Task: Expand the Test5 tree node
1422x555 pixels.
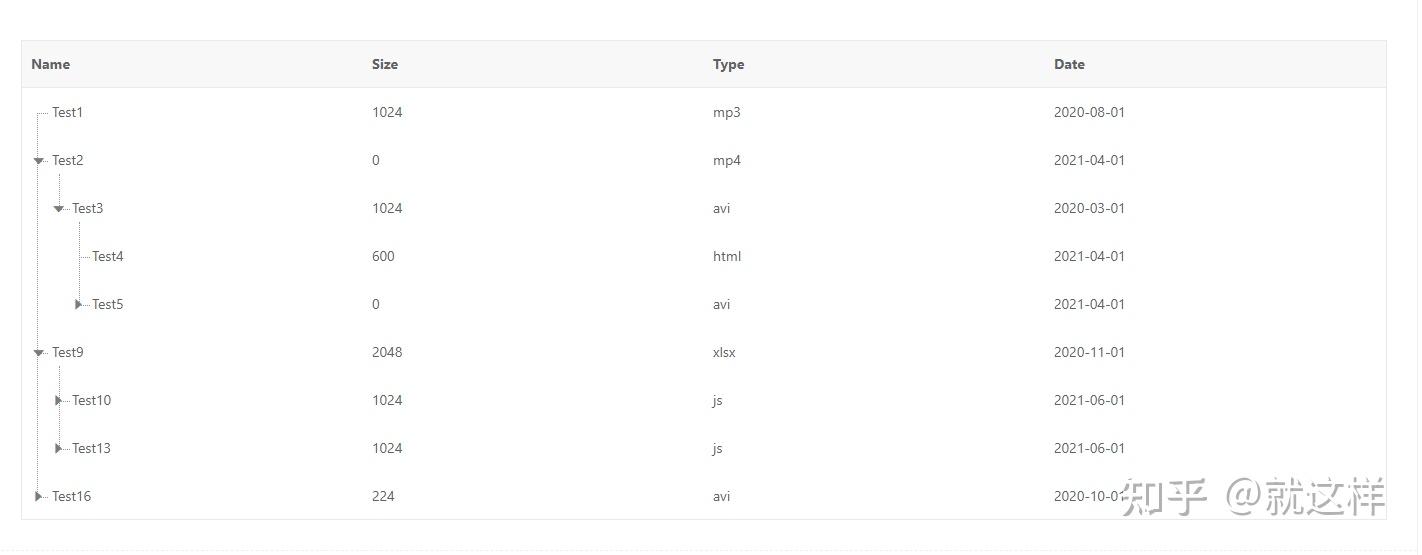Action: point(78,304)
